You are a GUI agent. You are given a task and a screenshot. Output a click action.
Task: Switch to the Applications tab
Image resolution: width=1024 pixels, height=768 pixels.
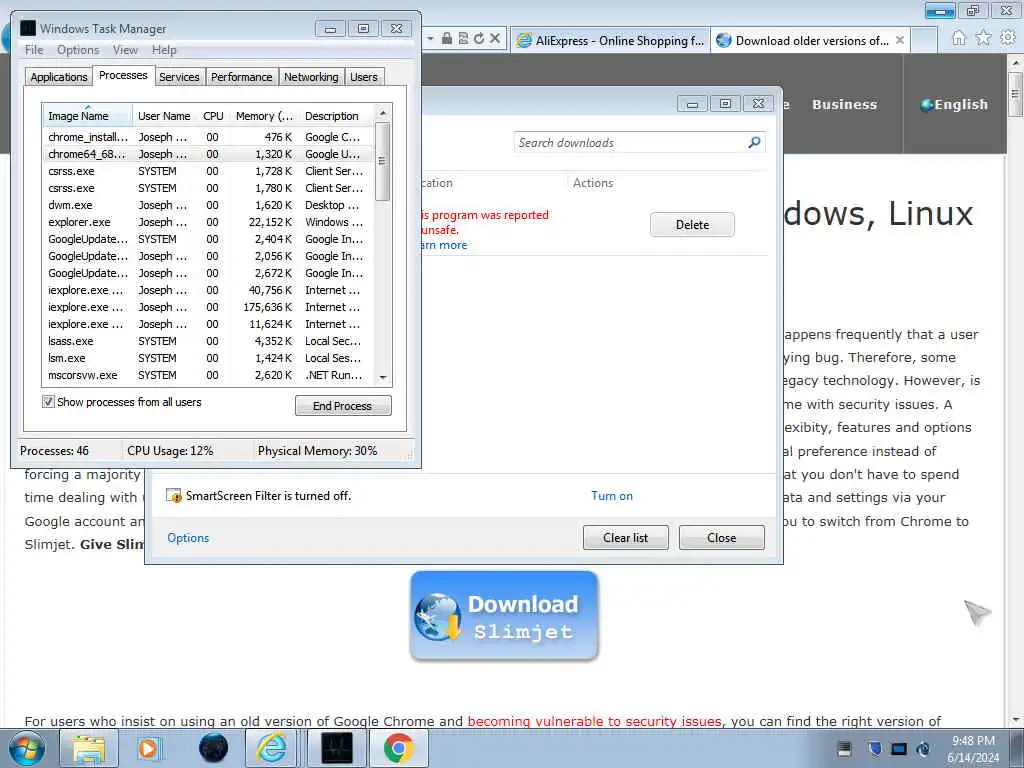59,77
